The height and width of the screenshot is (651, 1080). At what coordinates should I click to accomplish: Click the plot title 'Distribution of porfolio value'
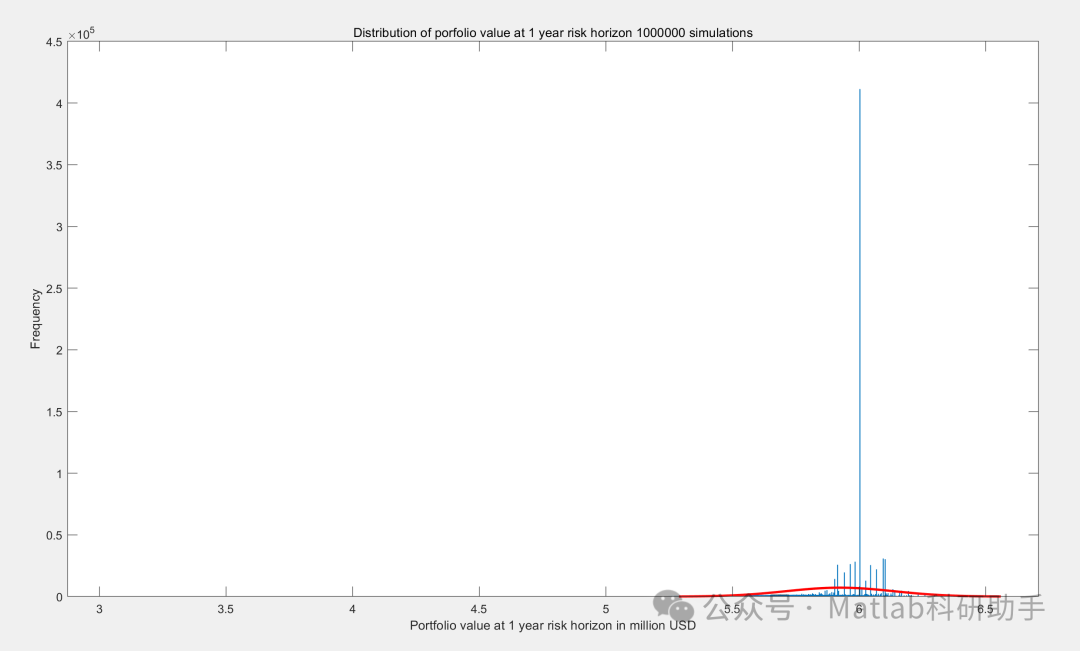click(553, 32)
